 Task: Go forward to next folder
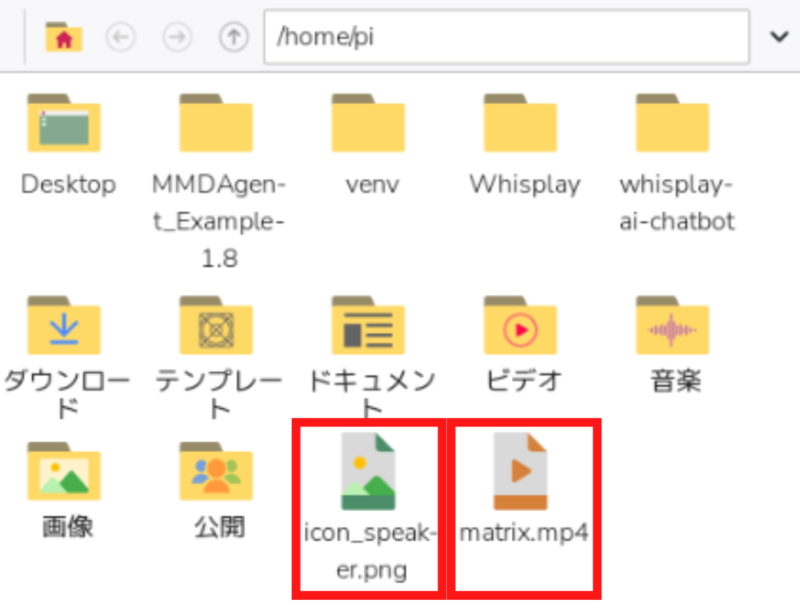[177, 37]
